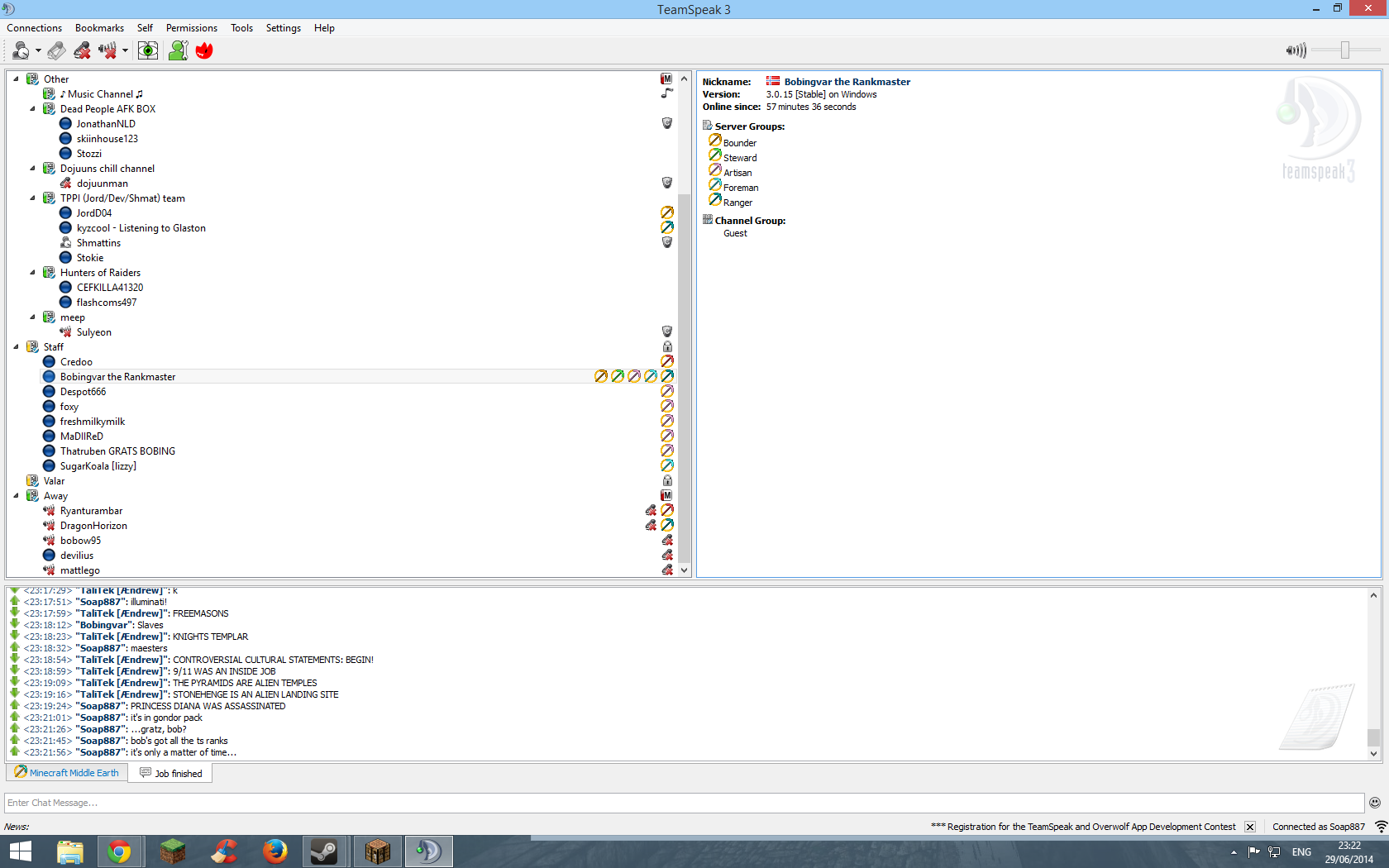Adjust the master volume slider handle
This screenshot has width=1389, height=868.
(x=1345, y=50)
